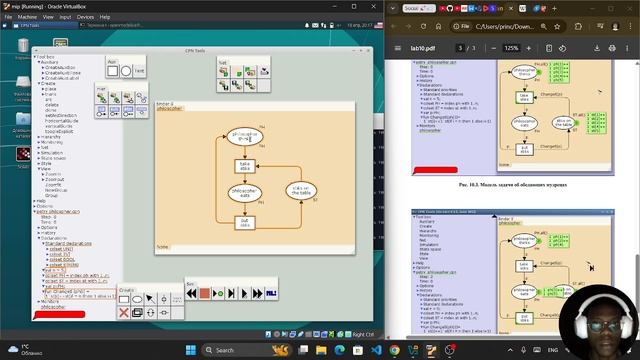Image resolution: width=640 pixels, height=360 pixels.
Task: Expand the State space tree node
Action: (x=39, y=158)
